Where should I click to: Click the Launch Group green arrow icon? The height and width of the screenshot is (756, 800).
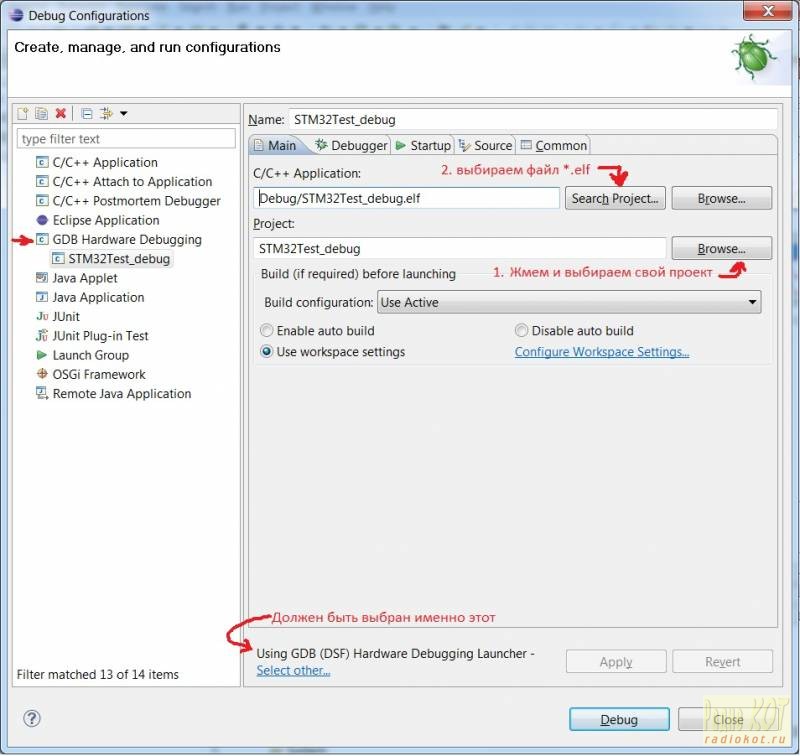[42, 355]
